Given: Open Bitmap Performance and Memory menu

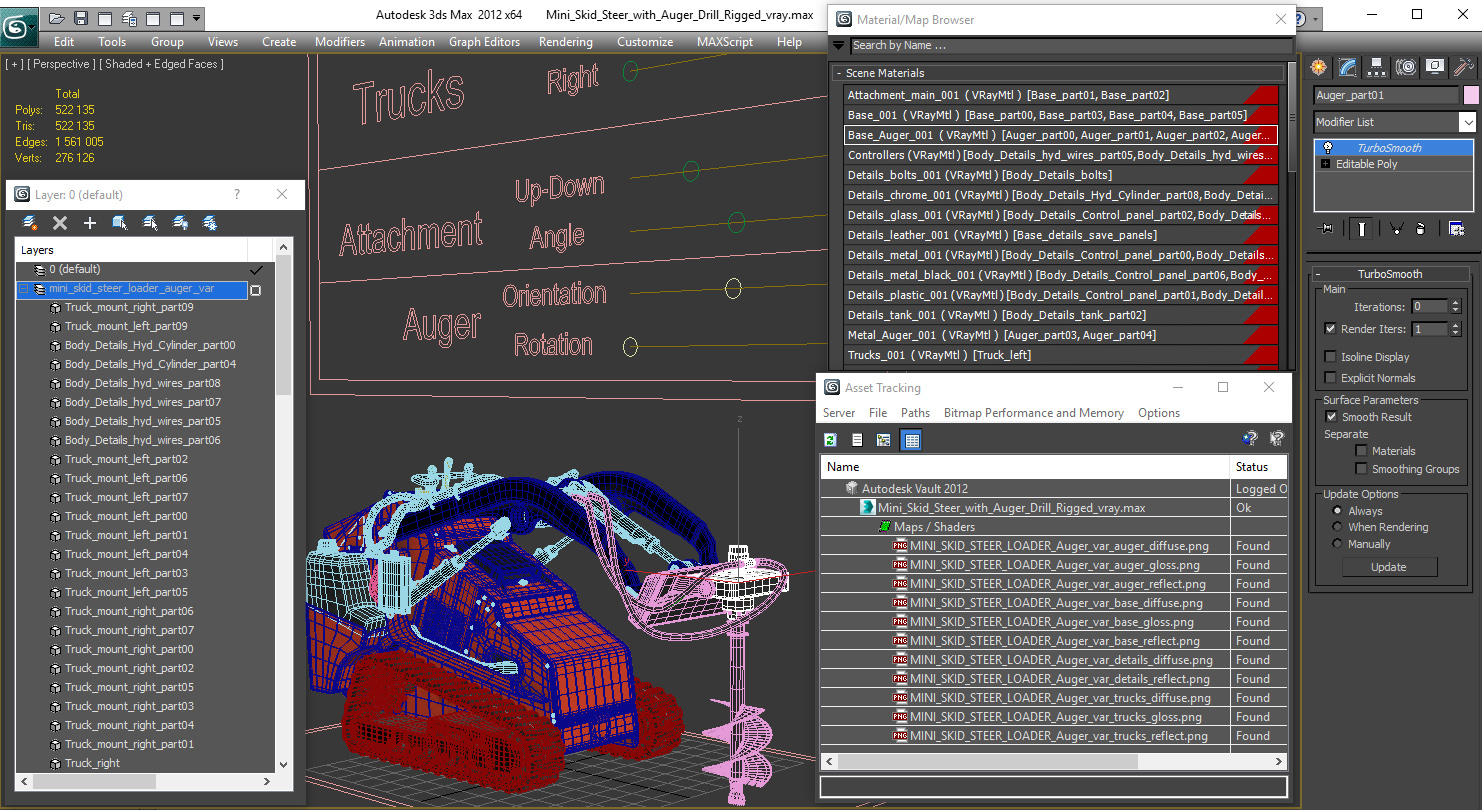Looking at the screenshot, I should point(1034,413).
